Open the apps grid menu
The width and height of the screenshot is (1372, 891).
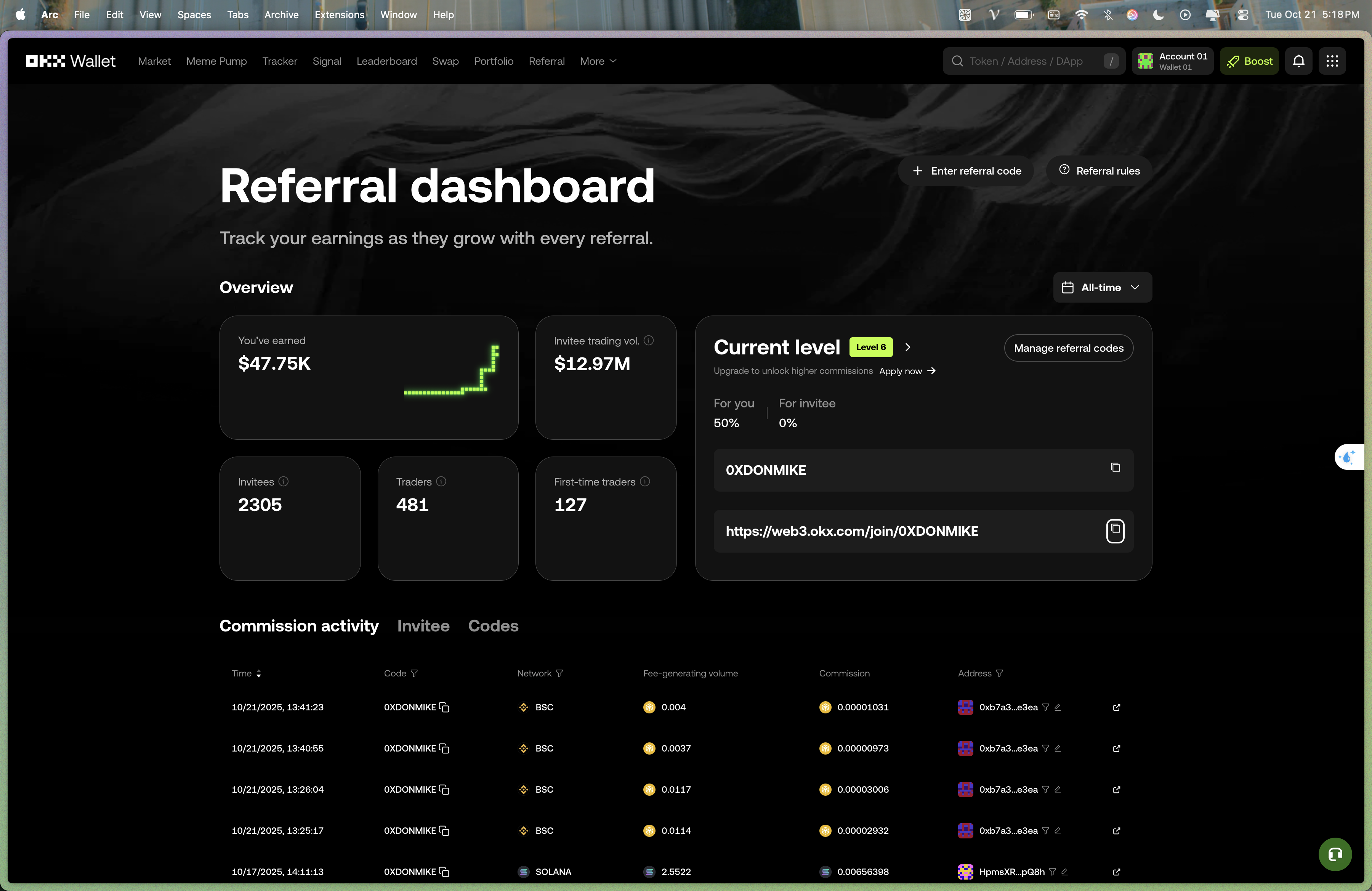(1332, 61)
